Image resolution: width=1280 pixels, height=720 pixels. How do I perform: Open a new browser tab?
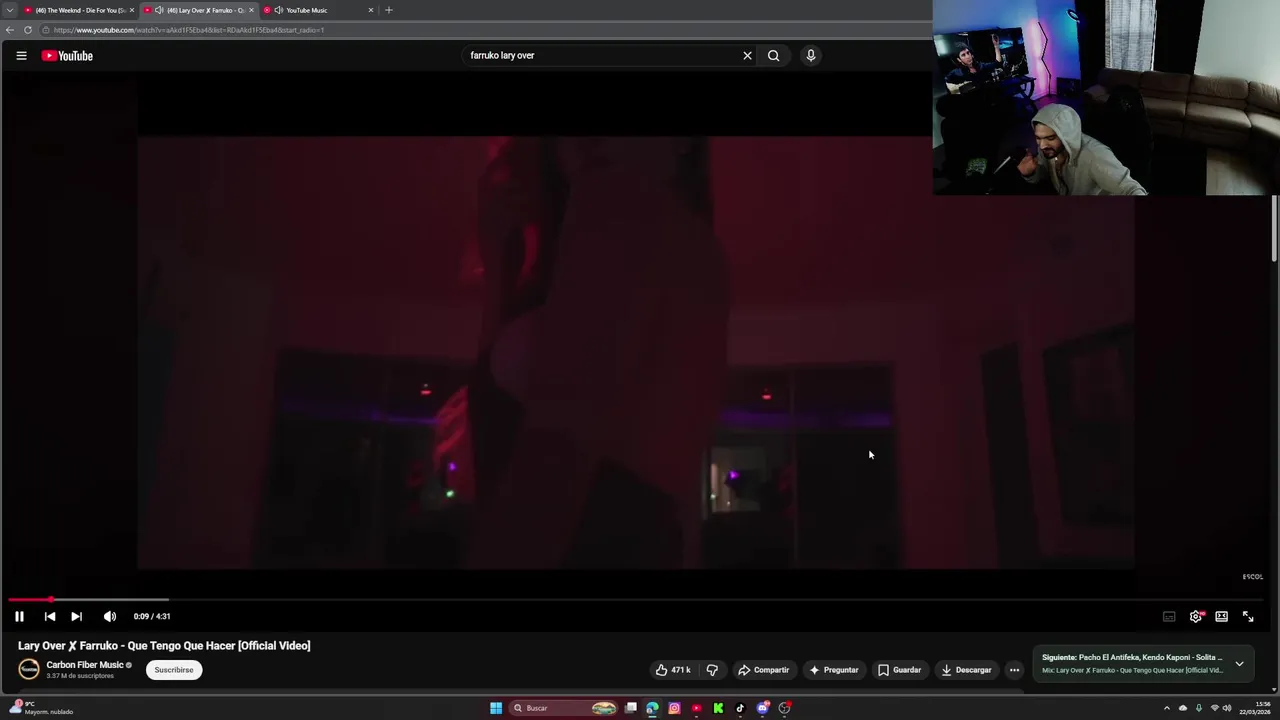pyautogui.click(x=389, y=10)
